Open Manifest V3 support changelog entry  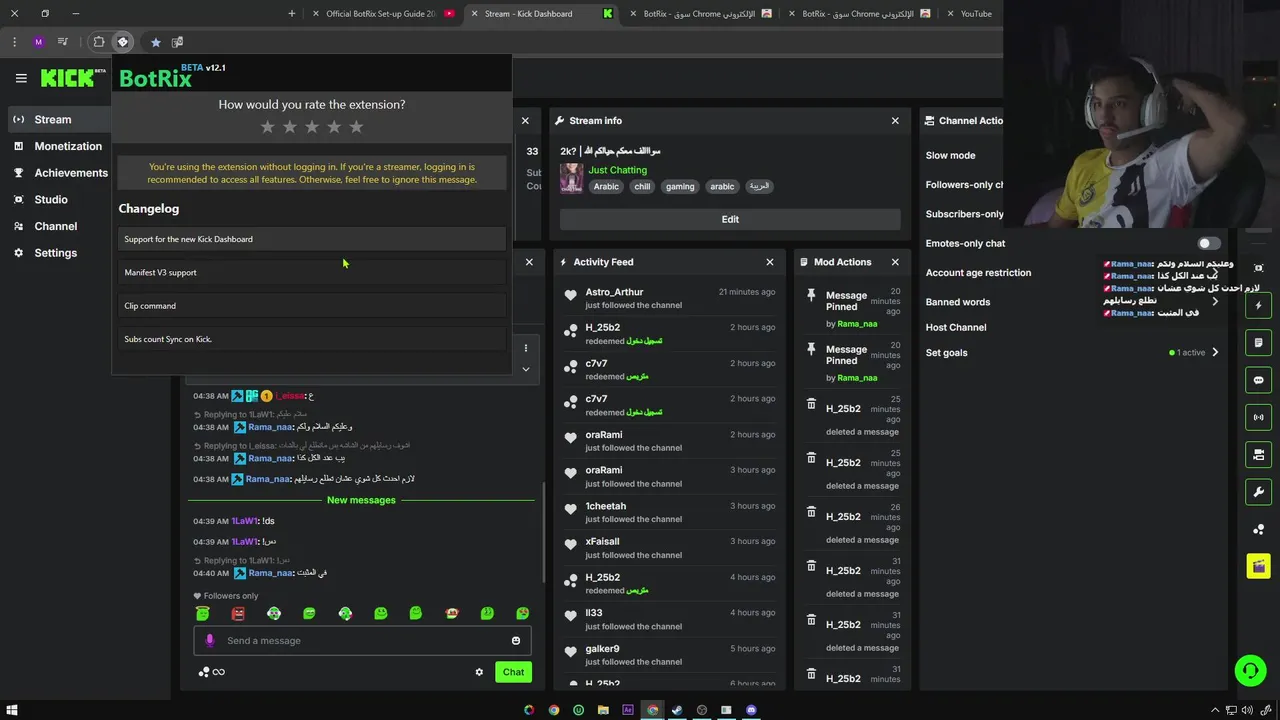[312, 272]
